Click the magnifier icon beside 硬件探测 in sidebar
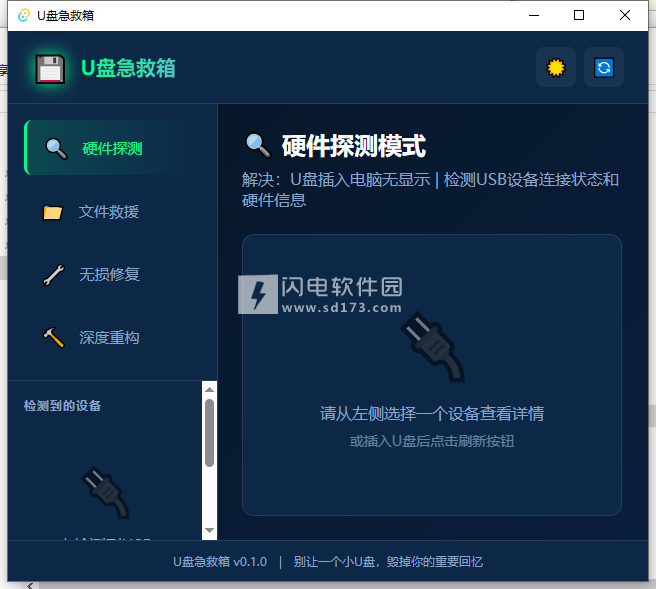 click(x=56, y=148)
